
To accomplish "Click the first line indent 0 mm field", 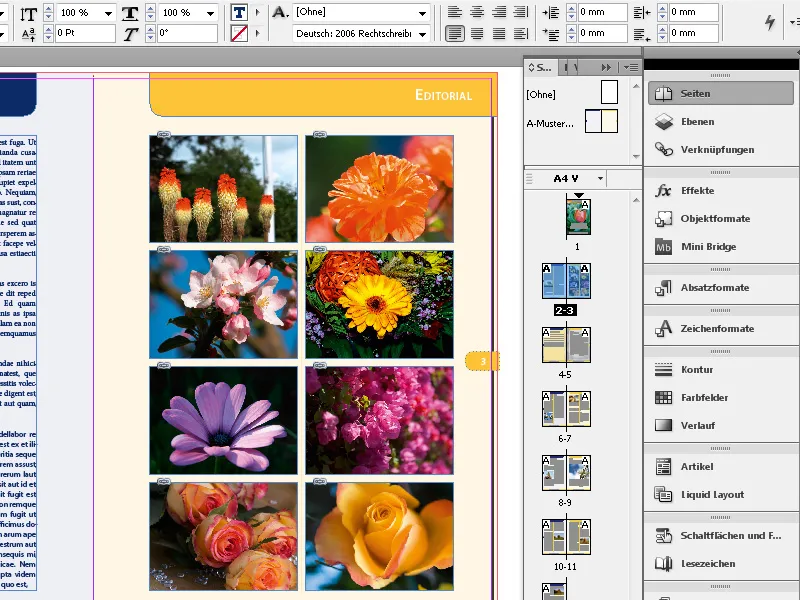I will pos(602,34).
